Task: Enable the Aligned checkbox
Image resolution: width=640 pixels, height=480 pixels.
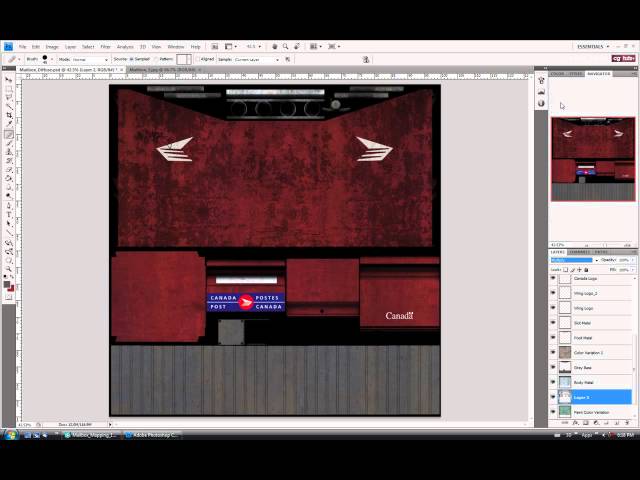Action: 197,59
